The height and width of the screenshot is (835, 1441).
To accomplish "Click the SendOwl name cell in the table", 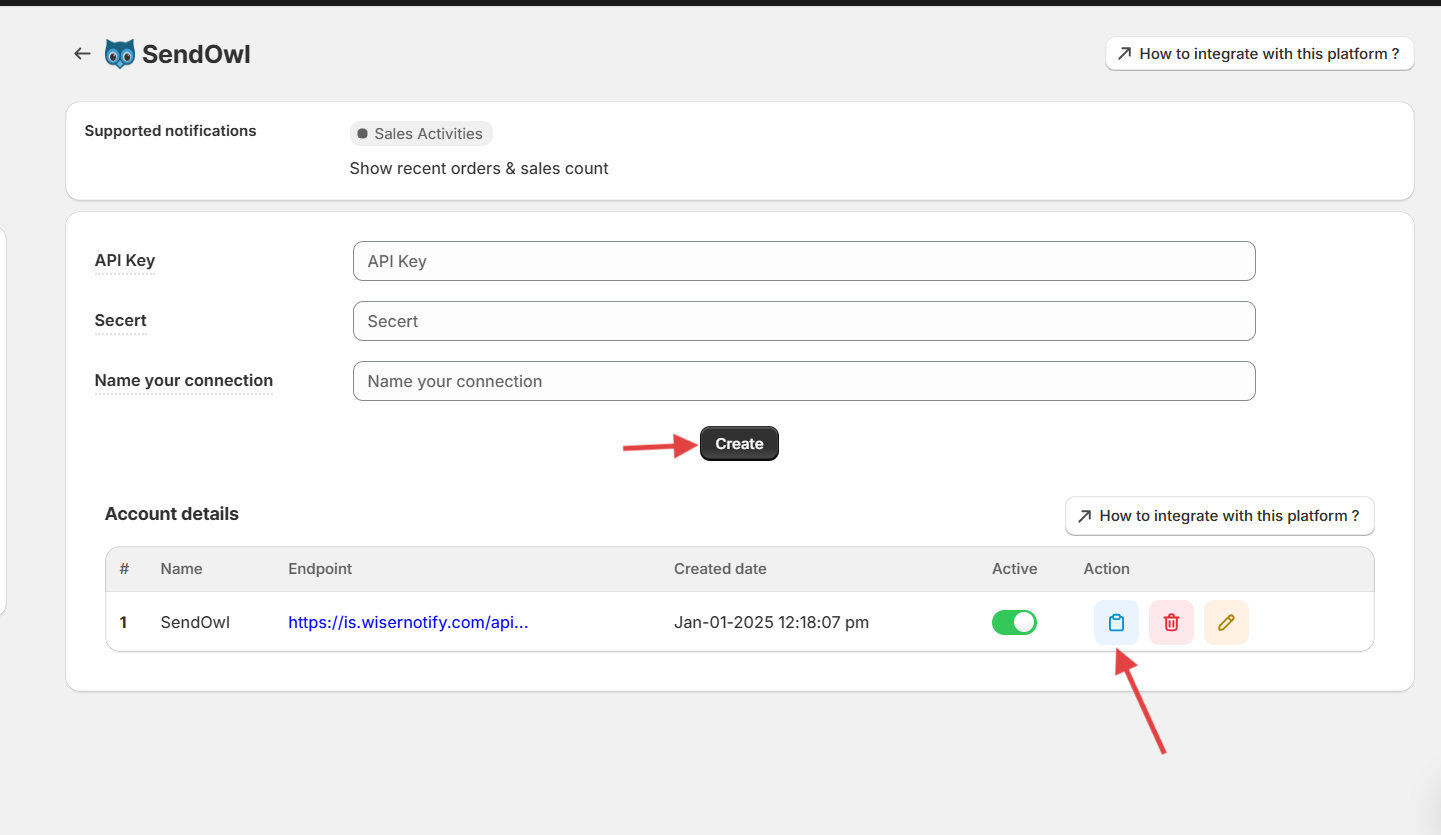I will coord(195,622).
